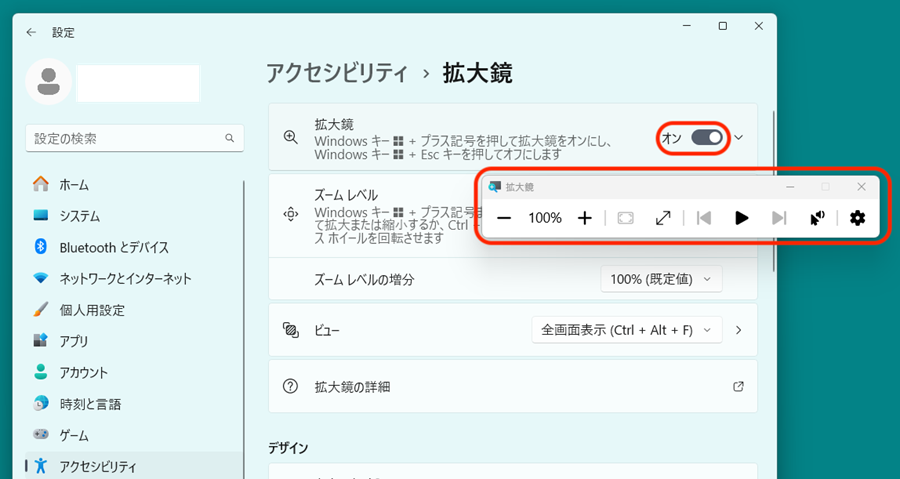This screenshot has width=900, height=479.
Task: Expand the ビュー row right chevron
Action: click(739, 329)
